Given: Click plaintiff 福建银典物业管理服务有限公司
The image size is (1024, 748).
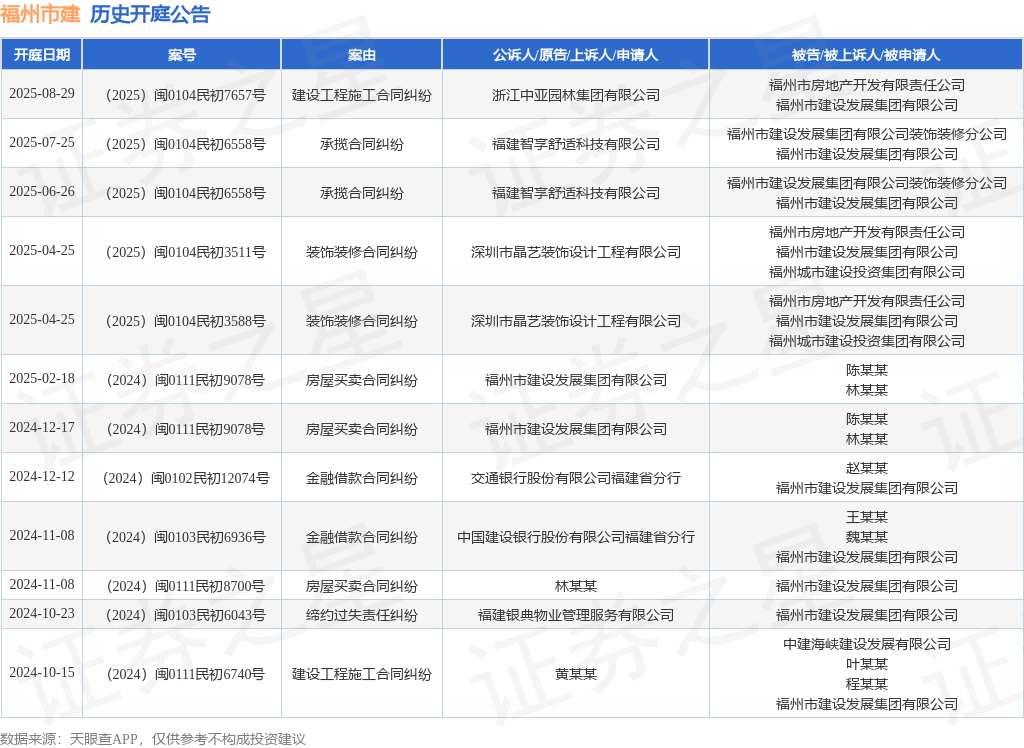Looking at the screenshot, I should click(575, 615).
